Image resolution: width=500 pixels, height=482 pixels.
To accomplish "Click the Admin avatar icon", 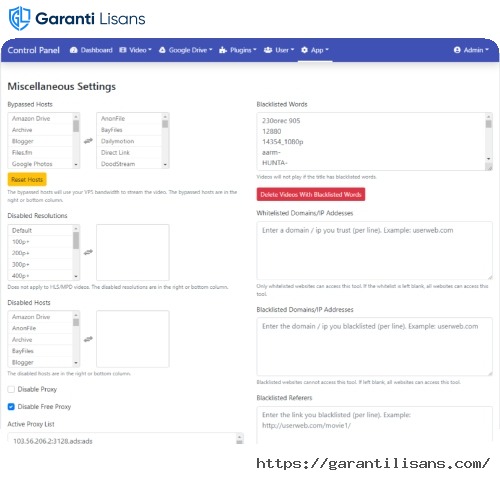I will coord(457,50).
